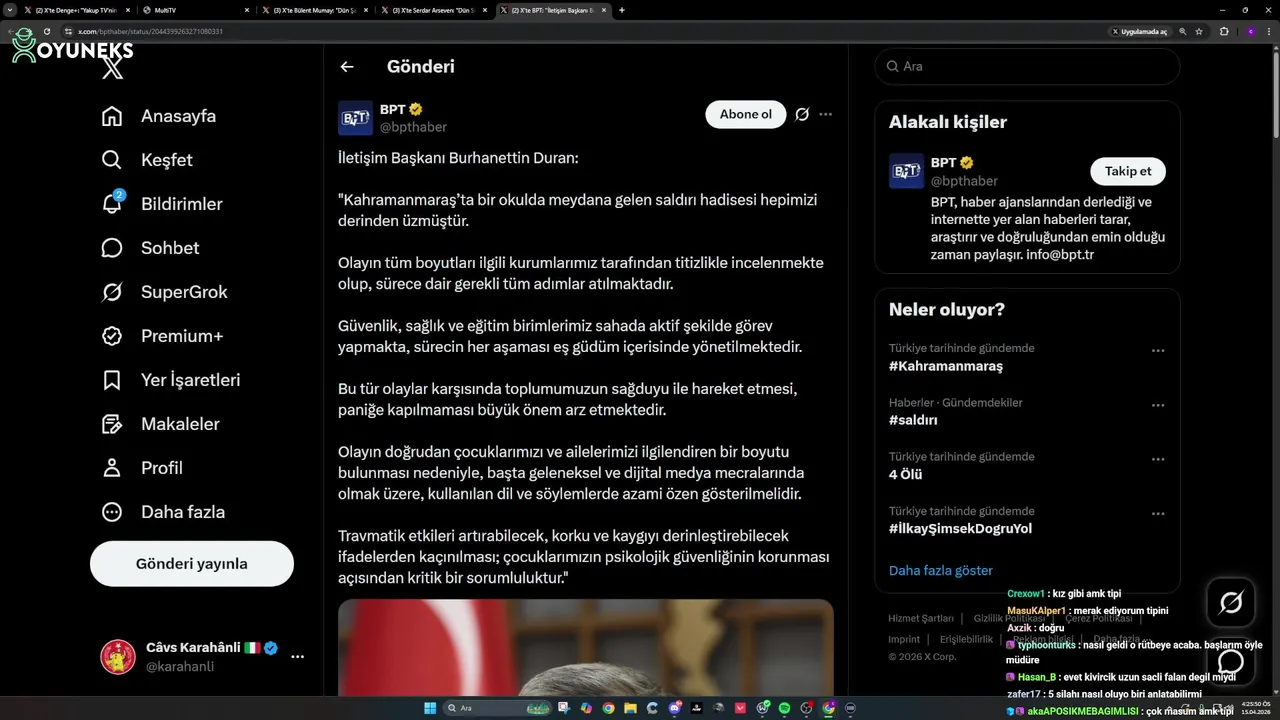
Task: Switch to X'te Serdar Arseven tab
Action: pyautogui.click(x=436, y=10)
